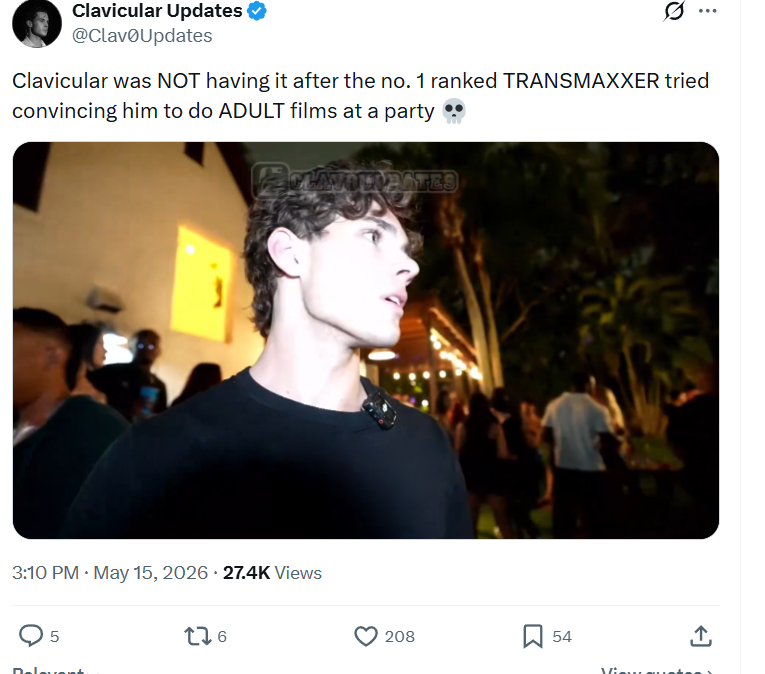
Task: Open the View quotes link
Action: coord(657,671)
